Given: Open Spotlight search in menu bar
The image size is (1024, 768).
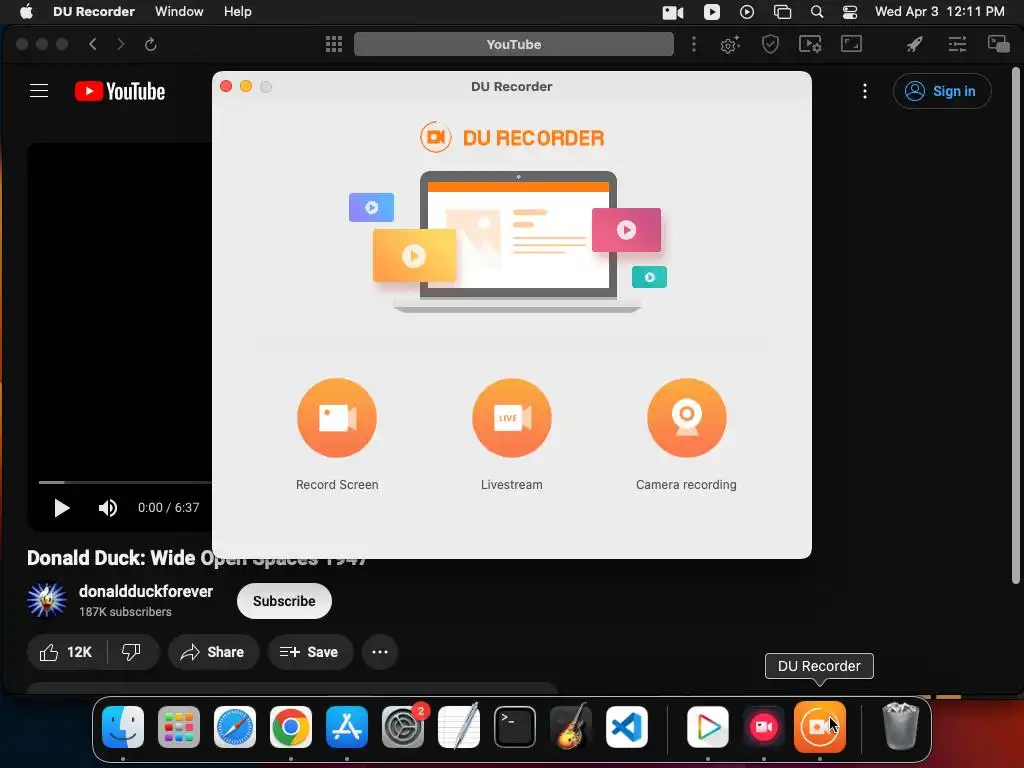Looking at the screenshot, I should pyautogui.click(x=817, y=12).
